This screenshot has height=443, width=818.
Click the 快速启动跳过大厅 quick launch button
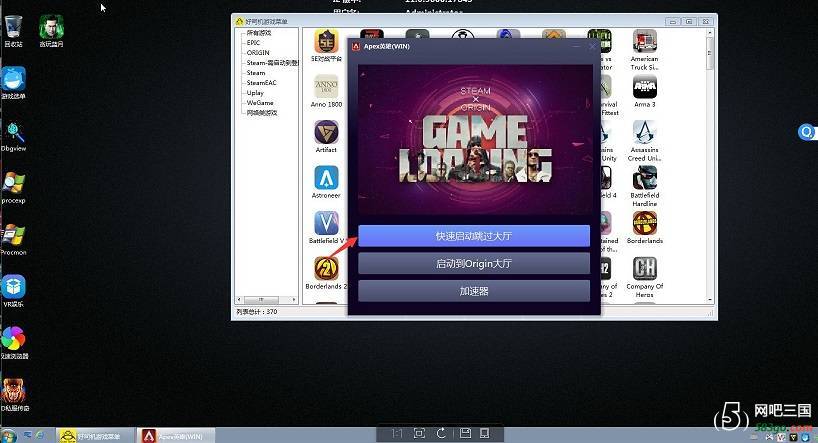coord(474,236)
